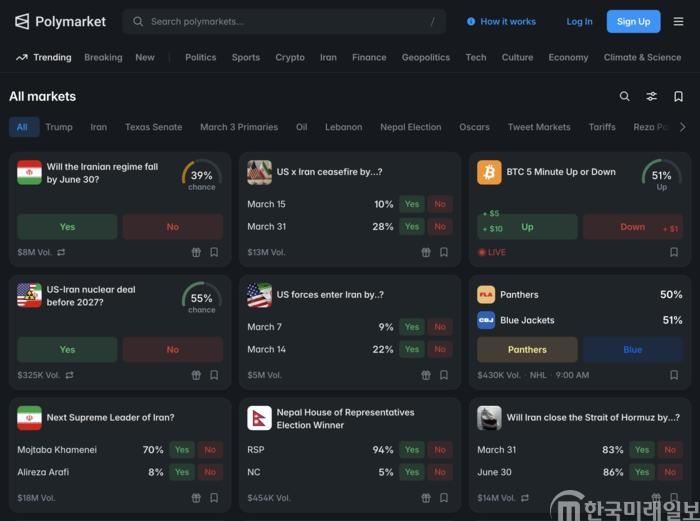Select the Oil filter chip
700x521 pixels.
302,127
